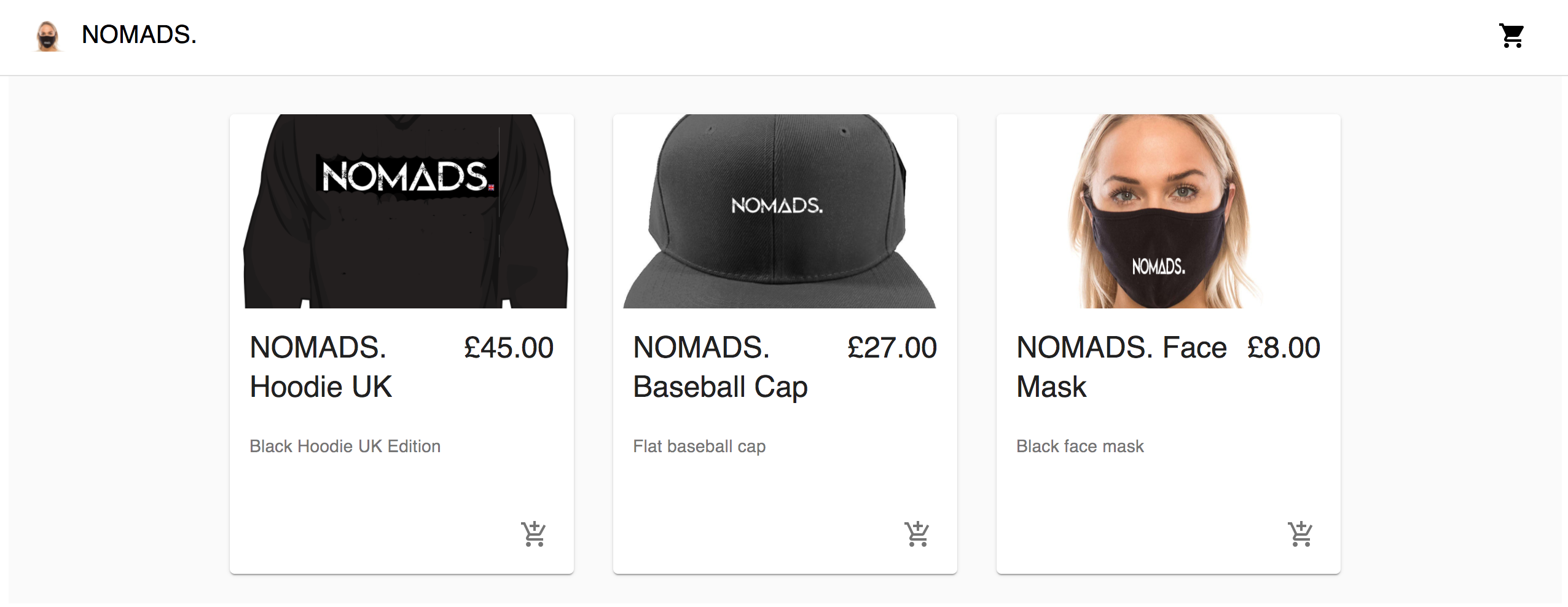
Task: Add NOMADS. Hoodie UK to cart
Action: point(534,534)
